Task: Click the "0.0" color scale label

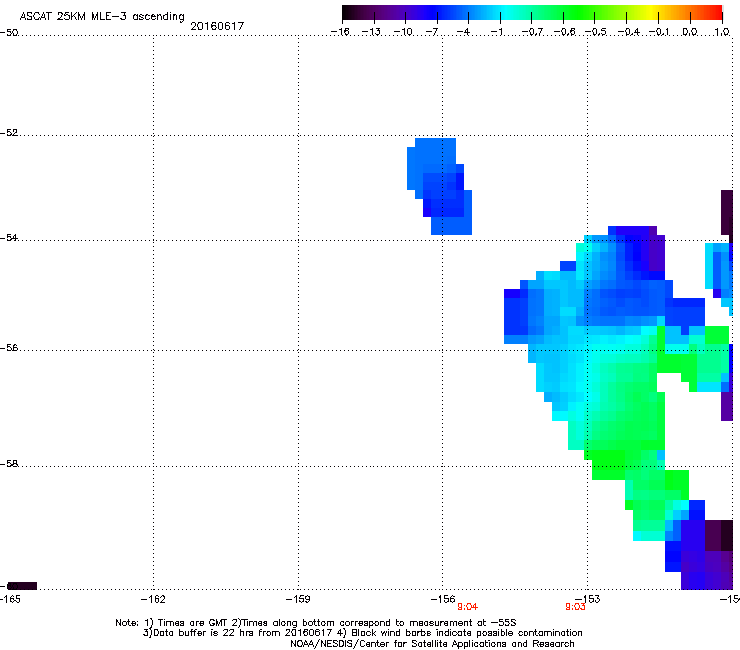Action: pyautogui.click(x=690, y=32)
